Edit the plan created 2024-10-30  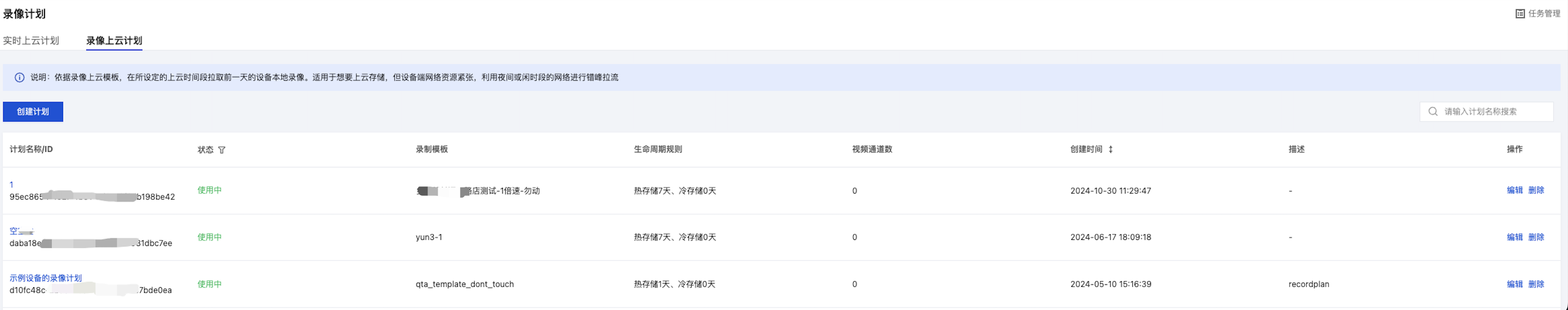(1515, 190)
